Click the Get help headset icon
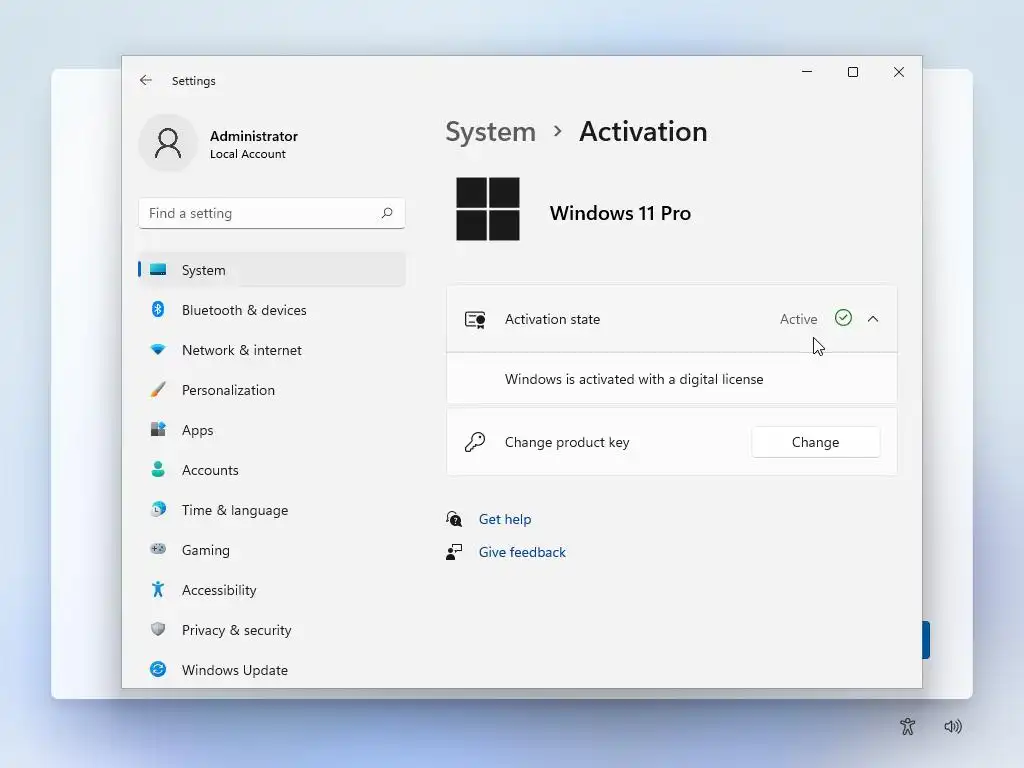This screenshot has width=1024, height=768. coord(454,519)
